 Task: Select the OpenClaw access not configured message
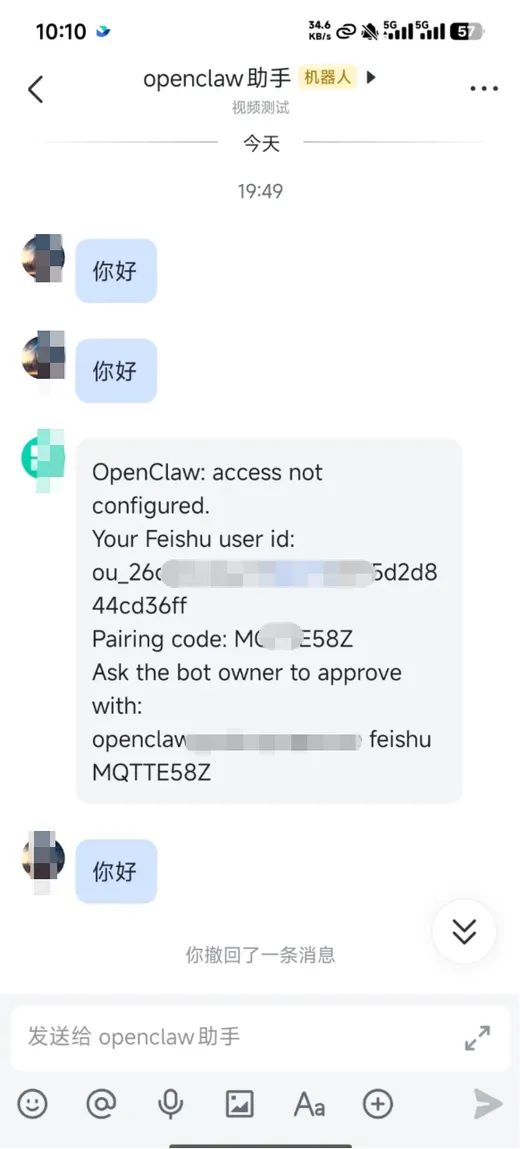click(x=269, y=621)
